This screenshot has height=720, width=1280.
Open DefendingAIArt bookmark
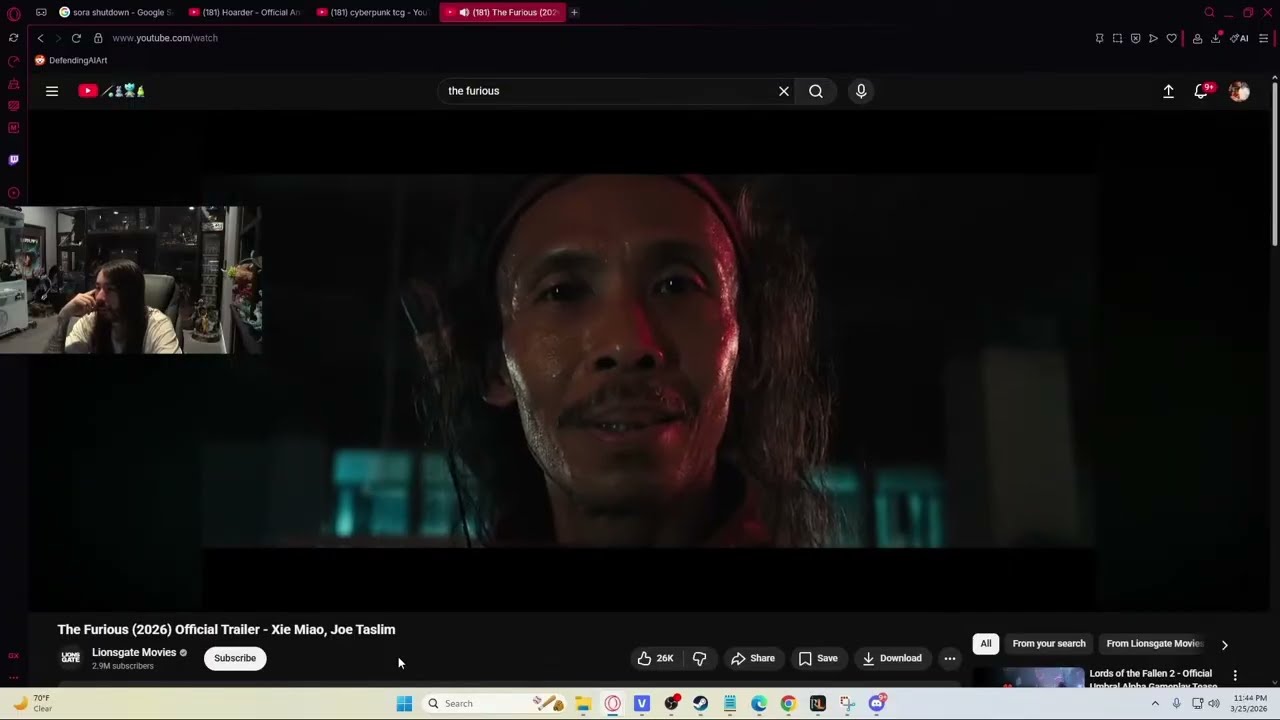(x=71, y=60)
